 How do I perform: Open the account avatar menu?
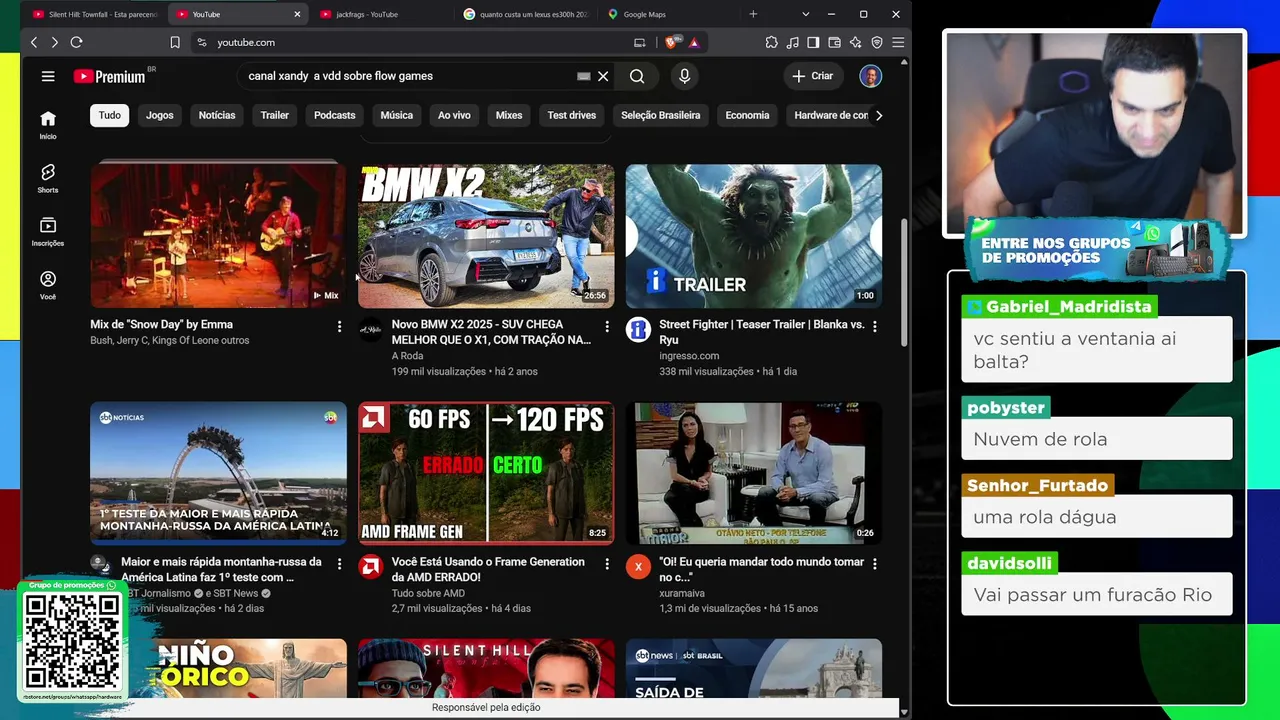(871, 76)
